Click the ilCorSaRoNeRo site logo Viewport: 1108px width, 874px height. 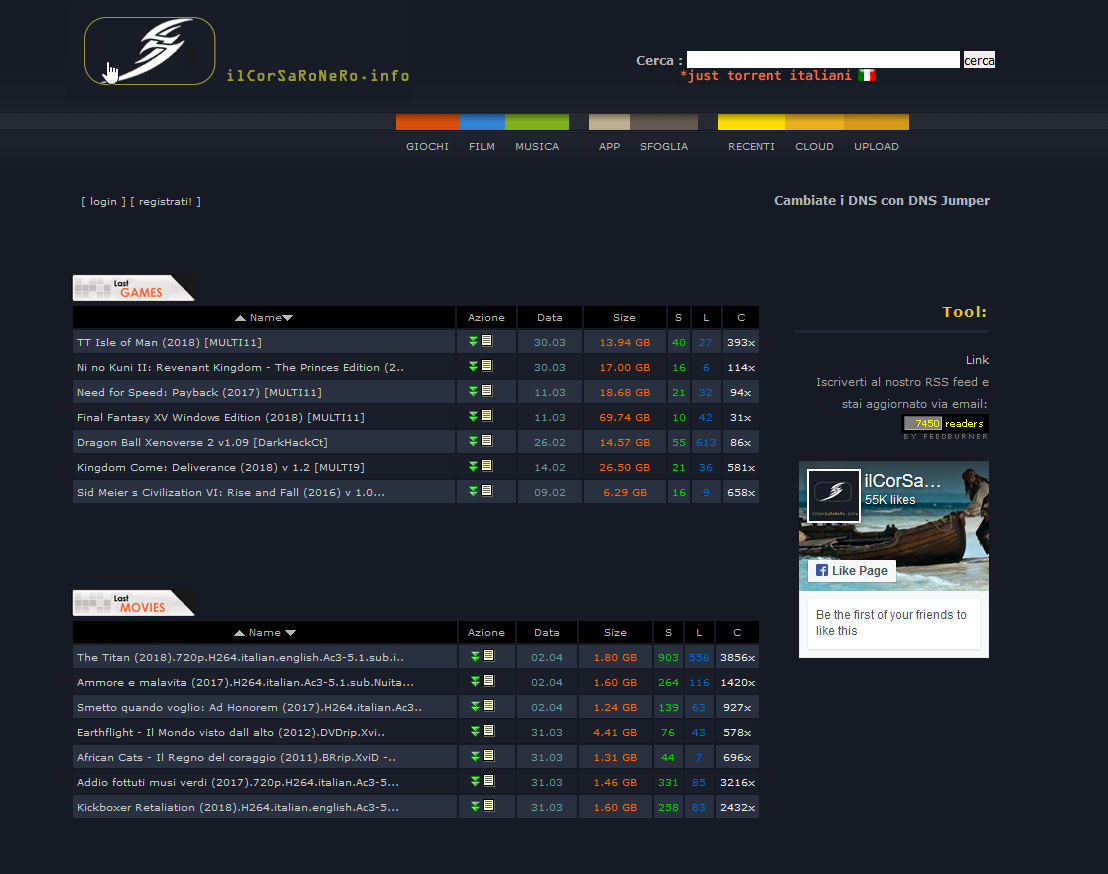[x=150, y=51]
